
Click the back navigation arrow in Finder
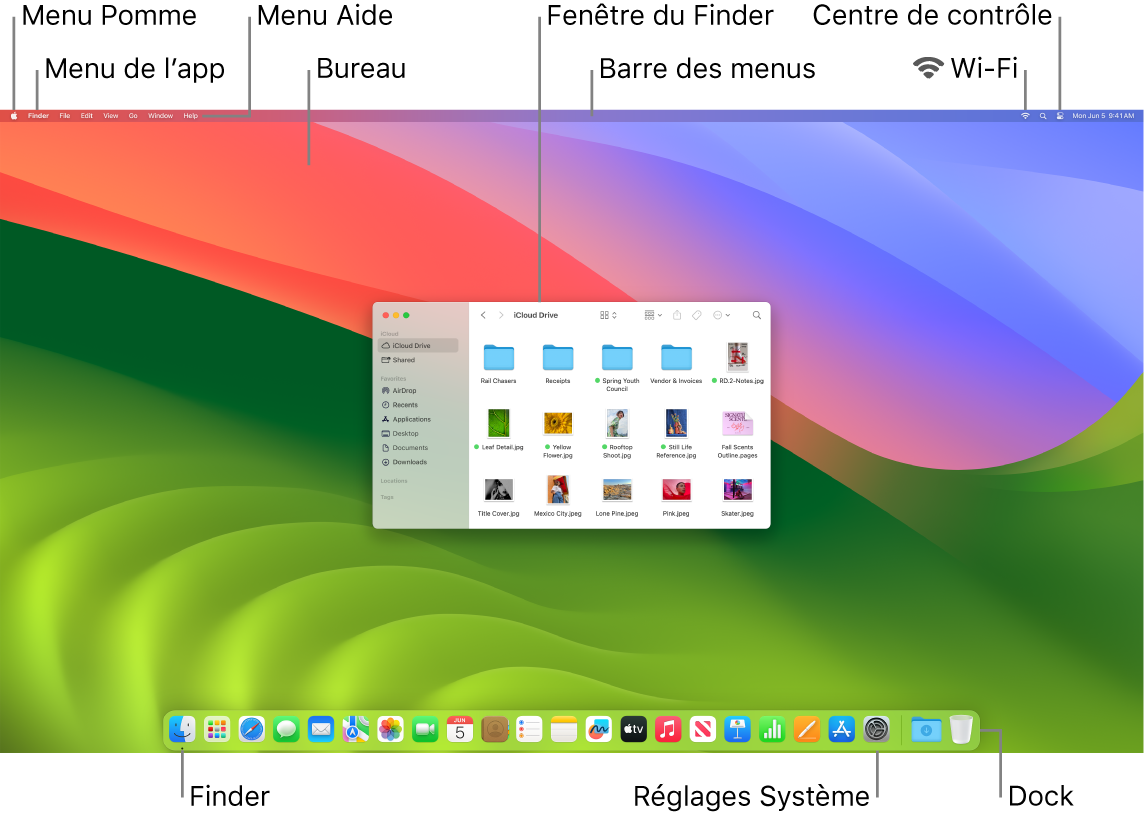tap(483, 315)
